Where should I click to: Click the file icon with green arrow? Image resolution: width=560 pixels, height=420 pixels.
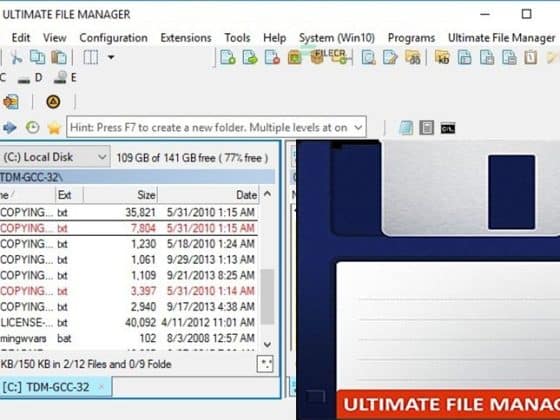pyautogui.click(x=250, y=57)
